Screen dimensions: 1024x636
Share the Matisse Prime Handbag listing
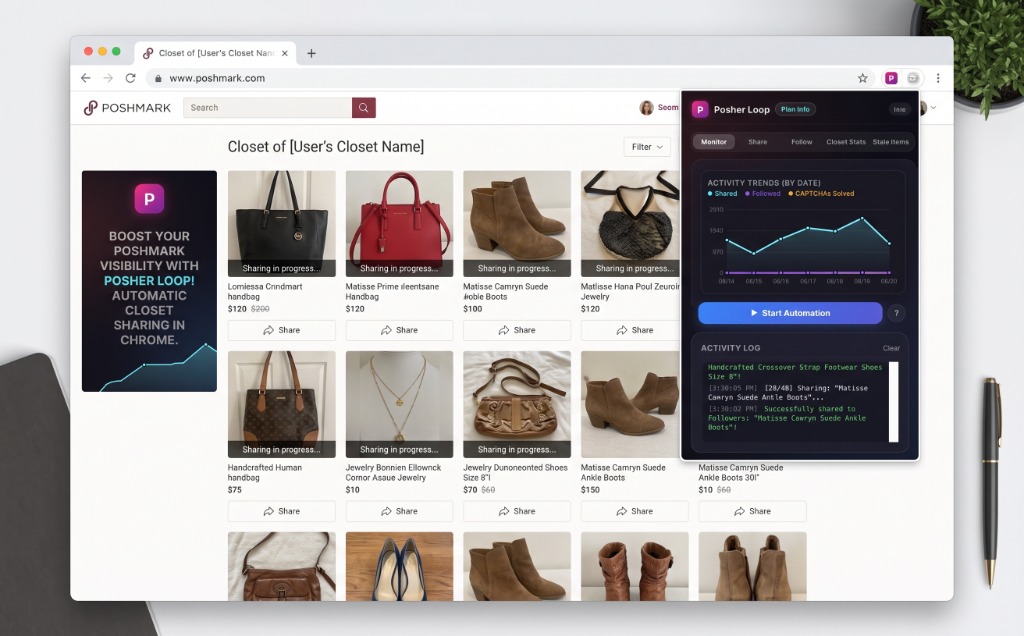tap(399, 330)
